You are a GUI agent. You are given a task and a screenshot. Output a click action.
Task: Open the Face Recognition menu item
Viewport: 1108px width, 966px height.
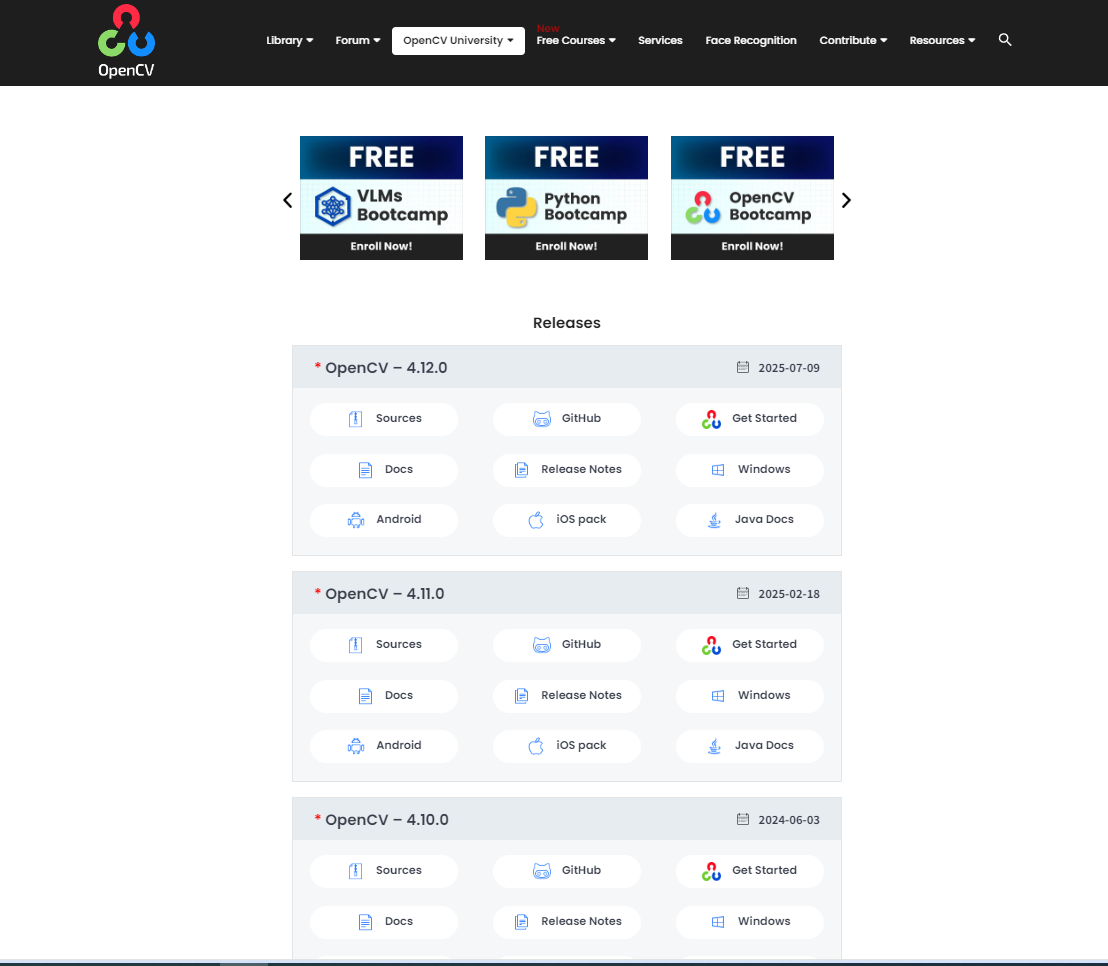(750, 40)
